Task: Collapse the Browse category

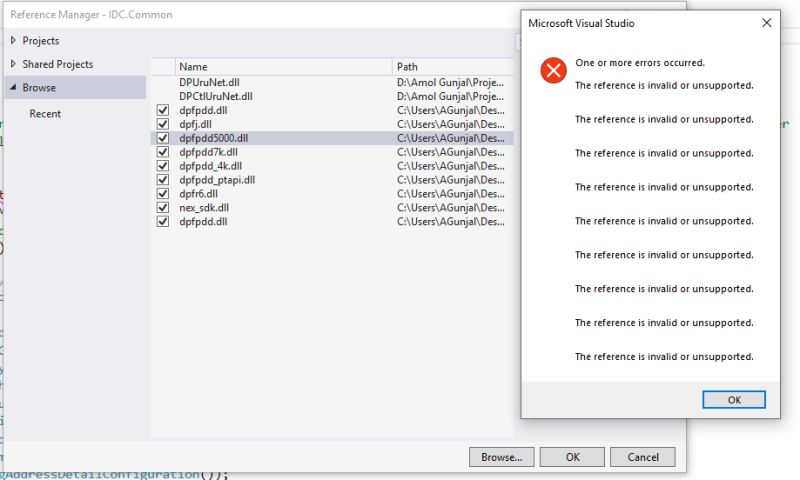Action: 13,87
